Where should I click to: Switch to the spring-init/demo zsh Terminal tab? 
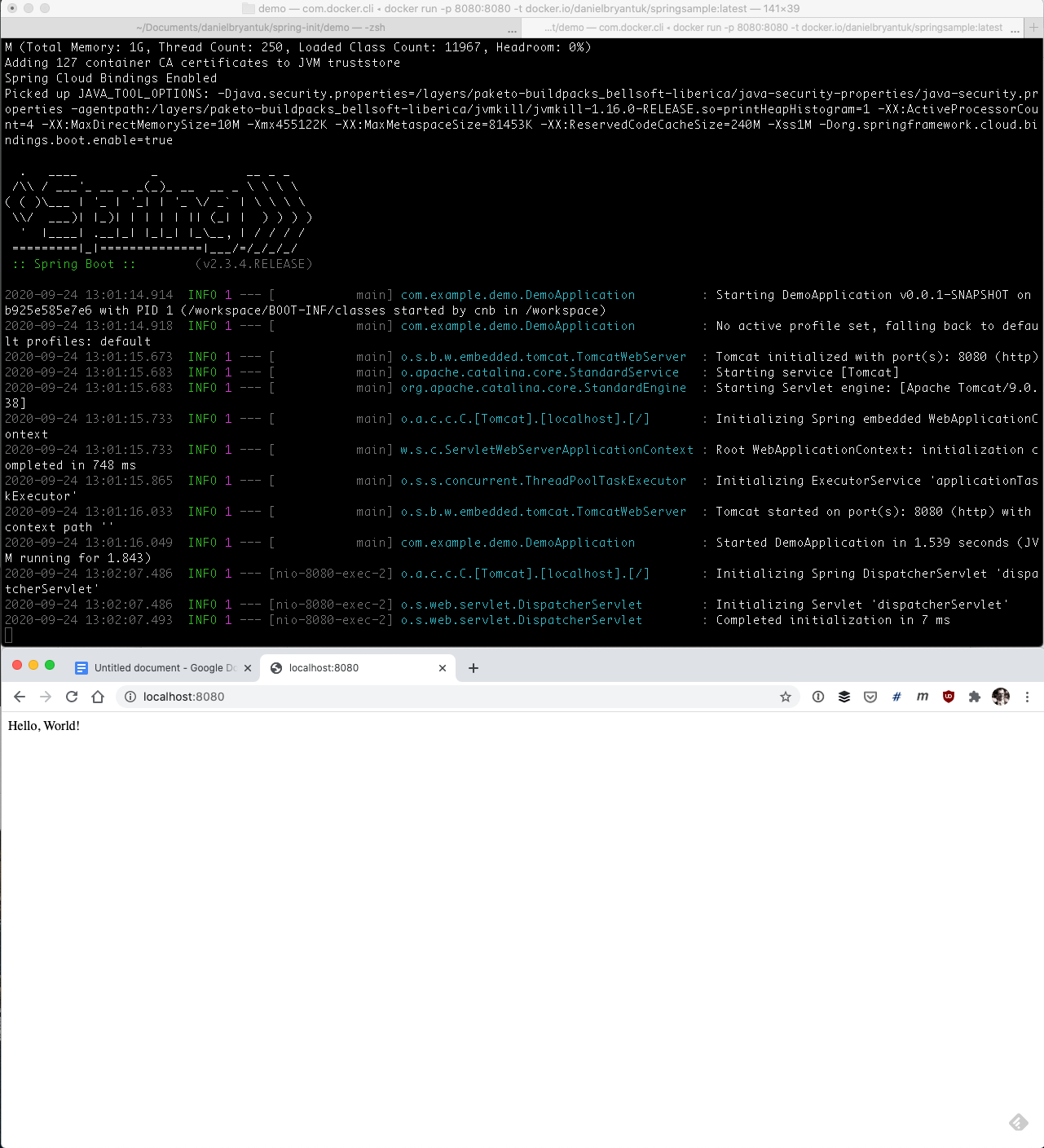261,28
